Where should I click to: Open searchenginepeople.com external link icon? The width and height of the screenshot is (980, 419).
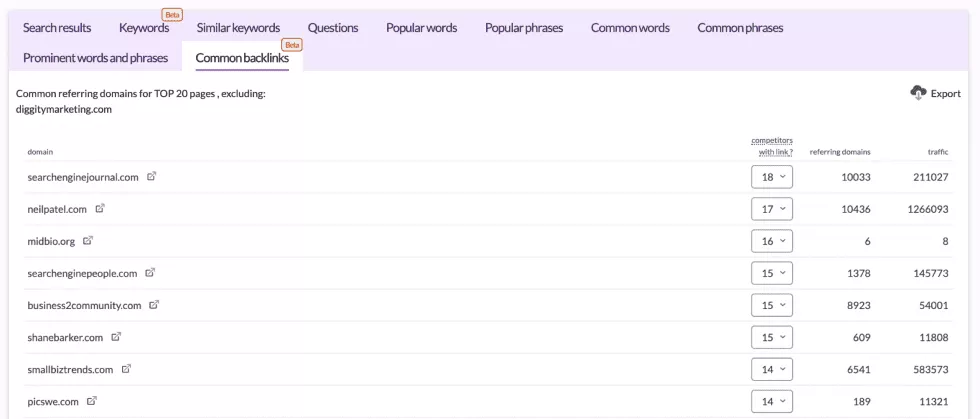pos(150,273)
